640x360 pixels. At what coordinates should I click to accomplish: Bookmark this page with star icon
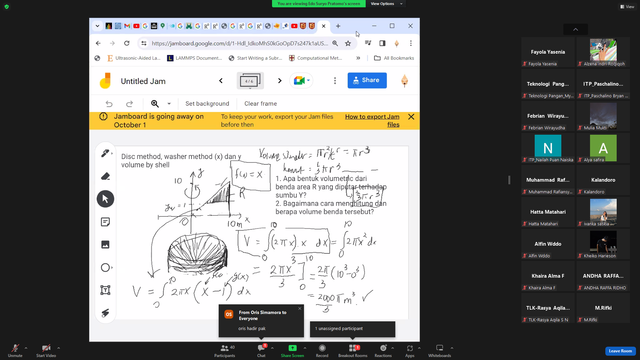click(x=348, y=43)
